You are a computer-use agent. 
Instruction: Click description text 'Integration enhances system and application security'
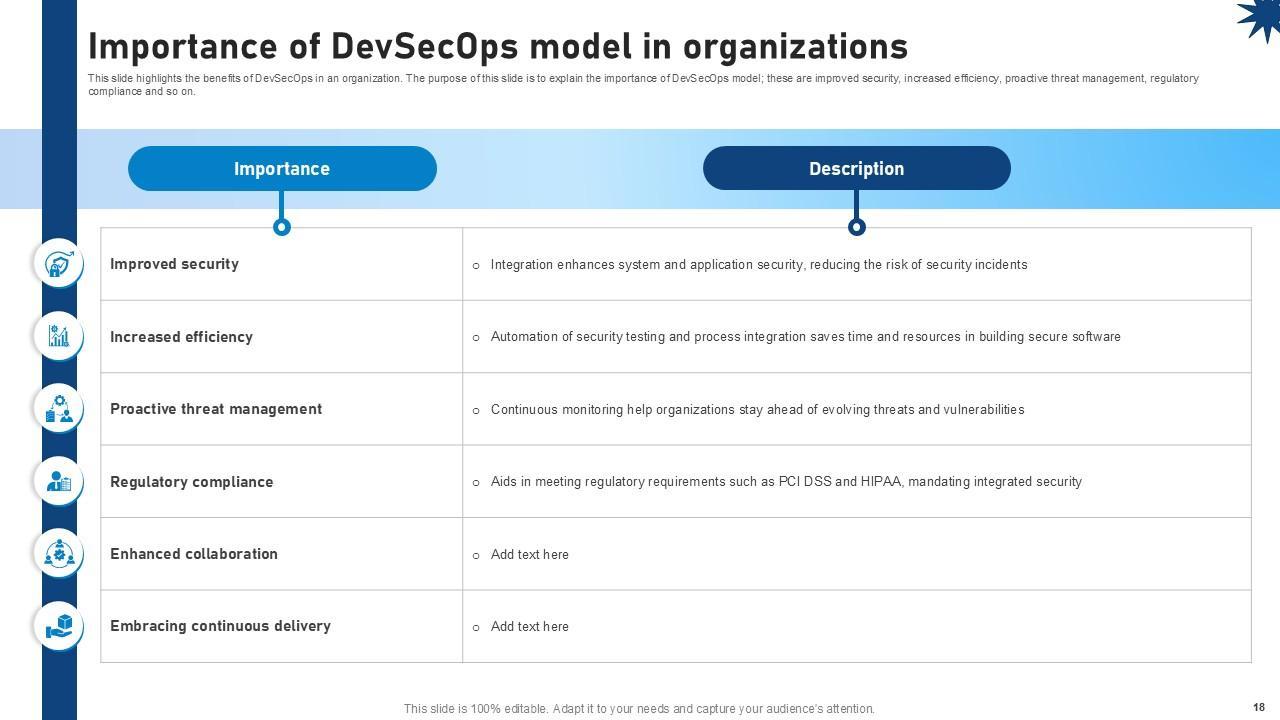(759, 265)
